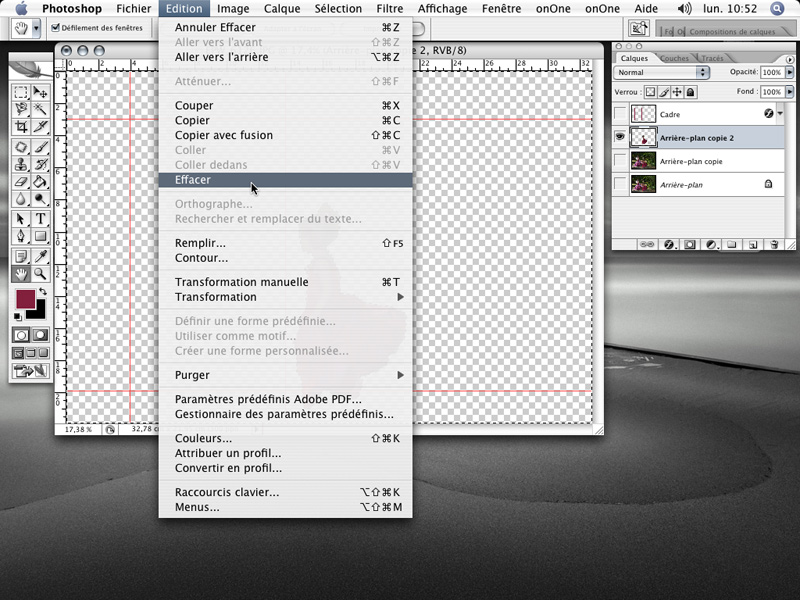Switch to the Tracés tab

[712, 58]
